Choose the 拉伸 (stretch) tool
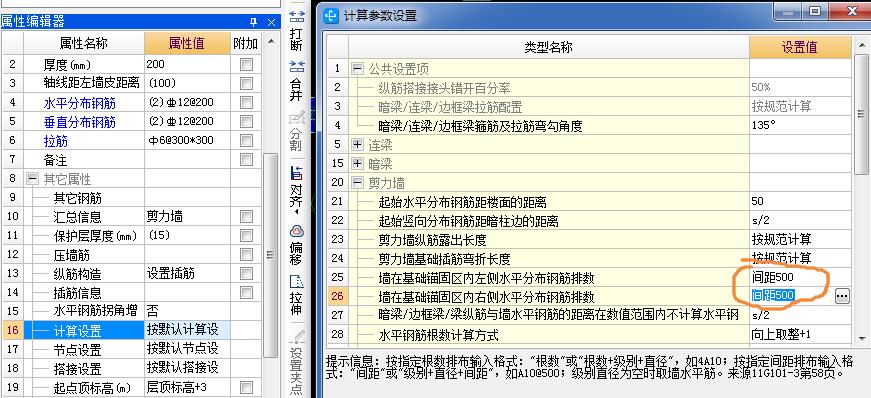The image size is (871, 398). coord(297,295)
